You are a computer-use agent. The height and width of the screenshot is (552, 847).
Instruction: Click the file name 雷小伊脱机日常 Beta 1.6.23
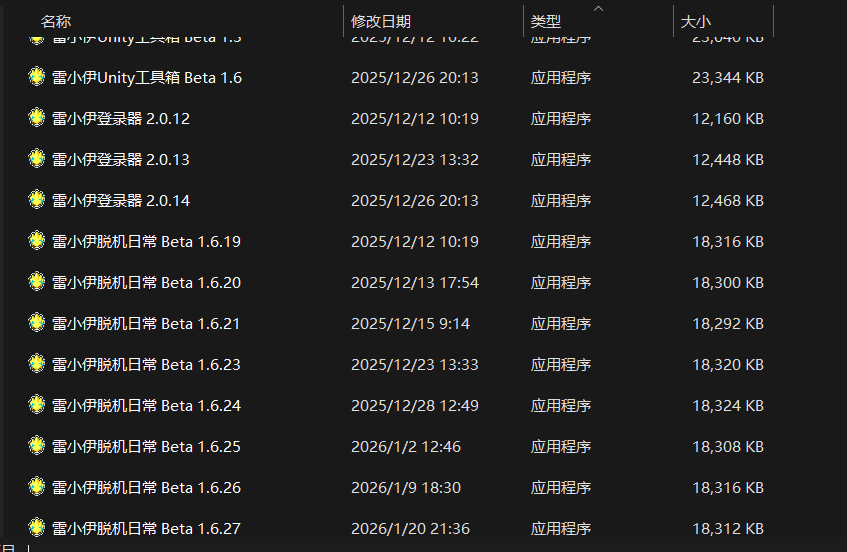tap(146, 365)
